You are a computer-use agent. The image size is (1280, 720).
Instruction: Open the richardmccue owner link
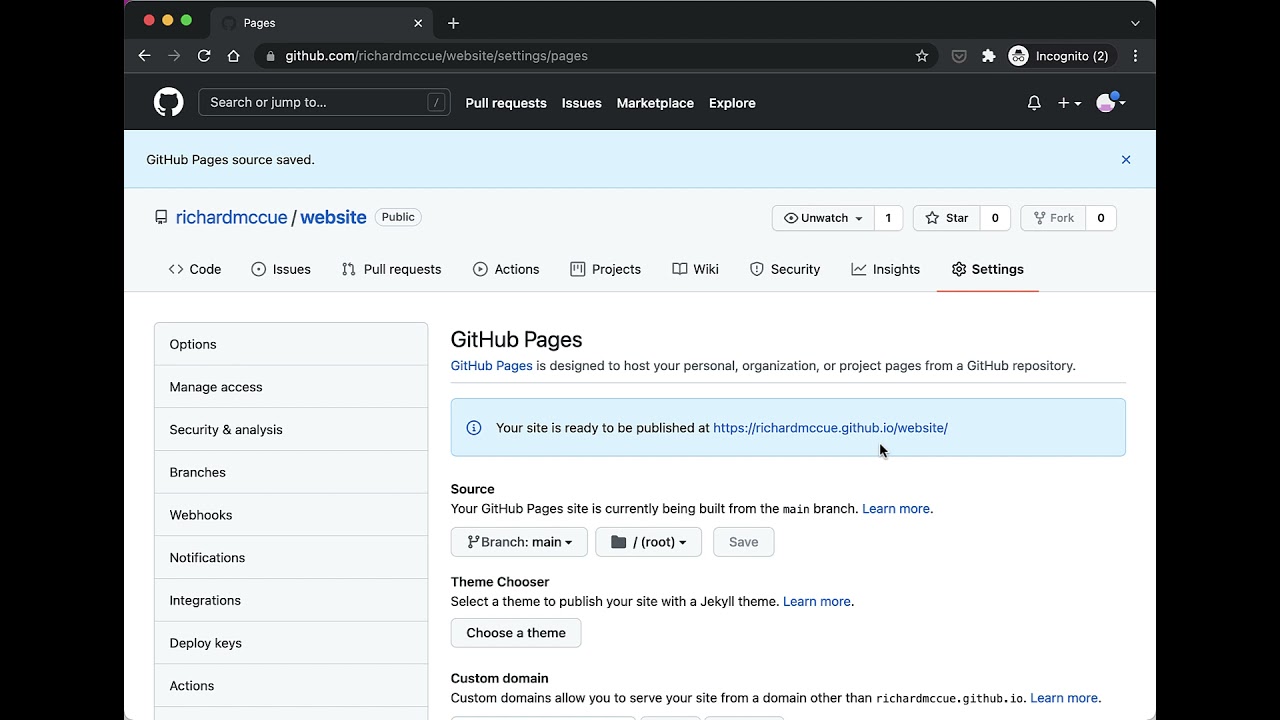pyautogui.click(x=231, y=217)
